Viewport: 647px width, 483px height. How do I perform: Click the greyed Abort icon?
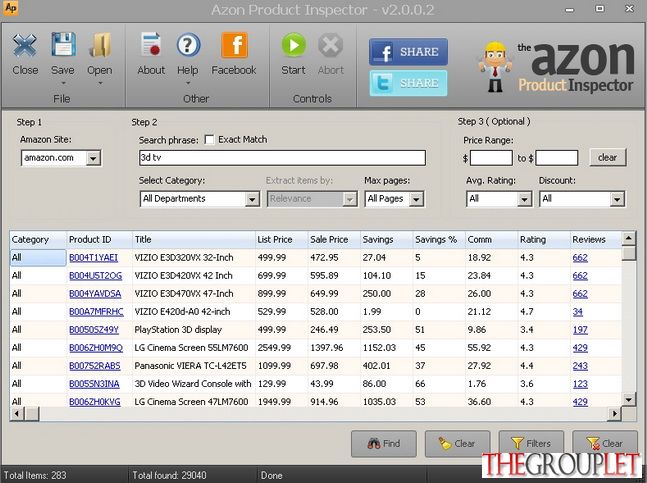(x=331, y=45)
